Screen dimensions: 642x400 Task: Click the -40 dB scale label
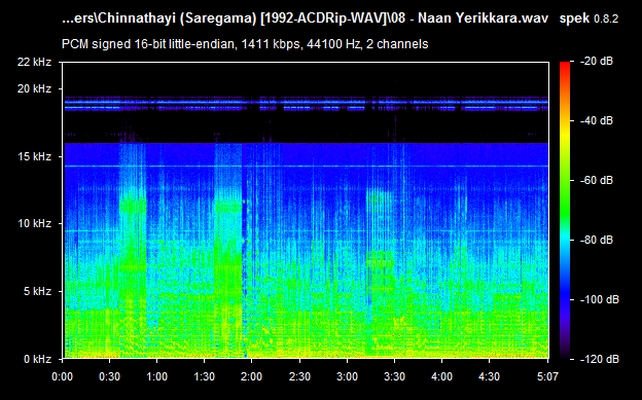597,120
